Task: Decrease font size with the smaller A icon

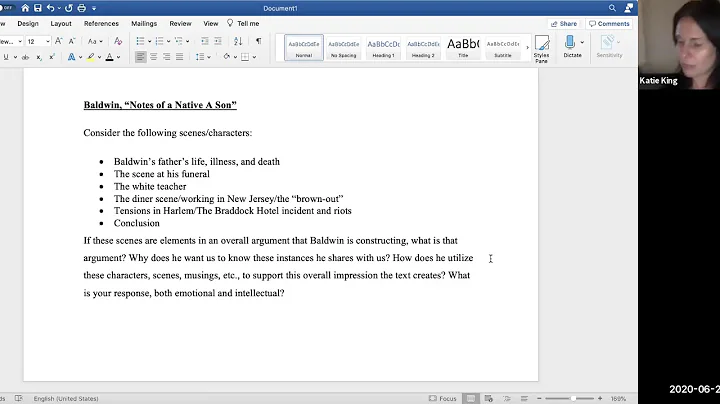Action: [72, 41]
